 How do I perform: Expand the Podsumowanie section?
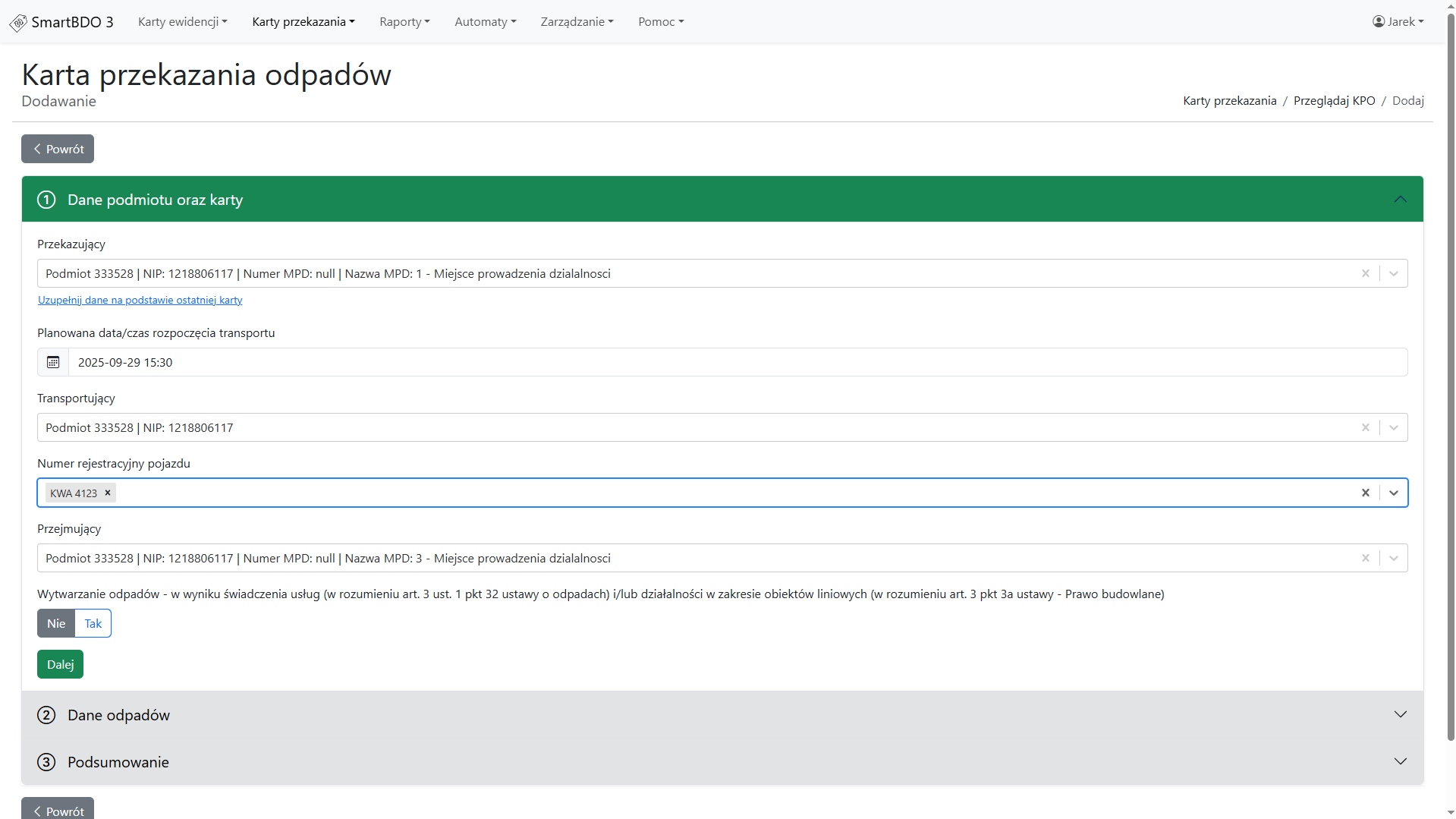pyautogui.click(x=1400, y=761)
